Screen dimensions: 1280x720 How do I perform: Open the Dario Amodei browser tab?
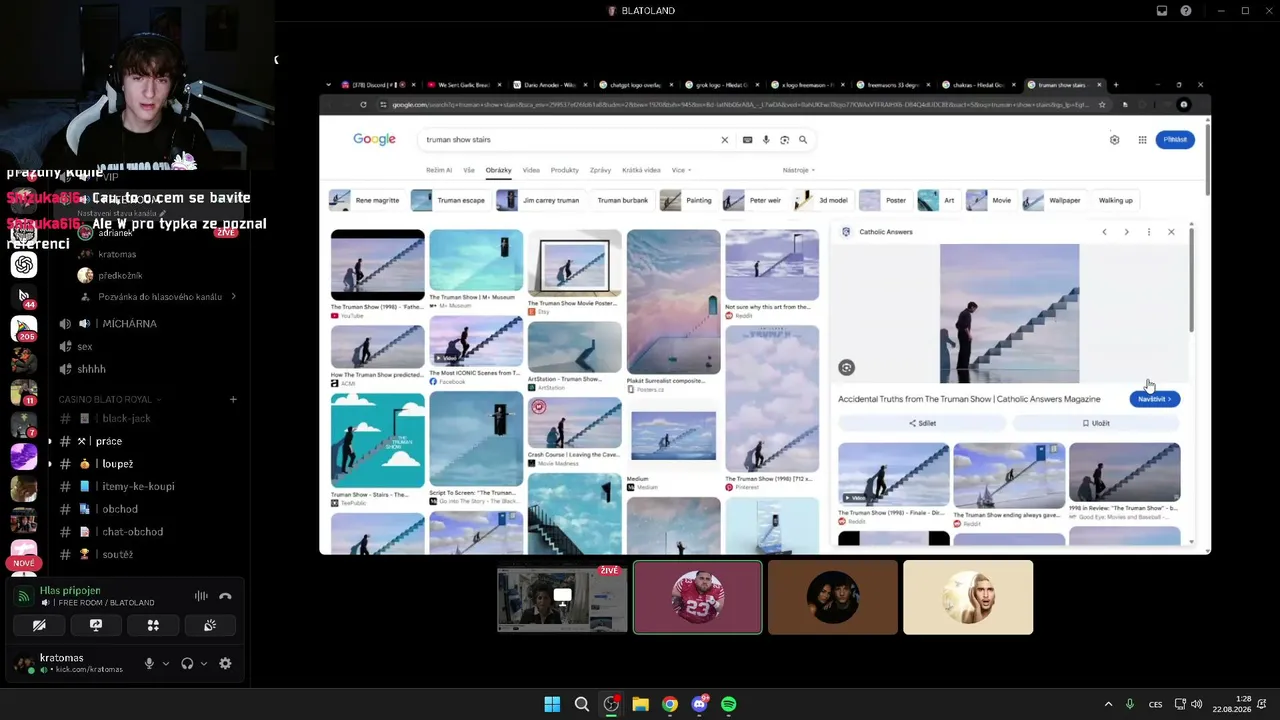549,85
